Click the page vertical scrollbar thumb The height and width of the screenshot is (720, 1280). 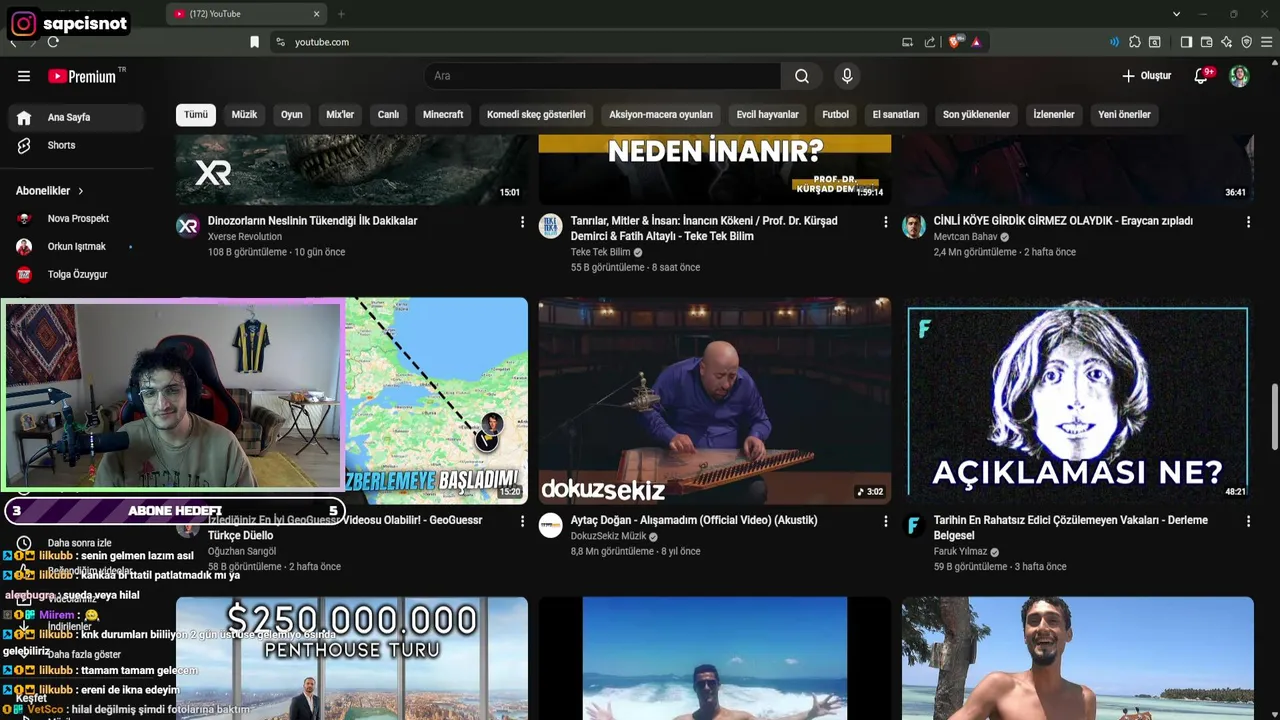[x=1274, y=416]
